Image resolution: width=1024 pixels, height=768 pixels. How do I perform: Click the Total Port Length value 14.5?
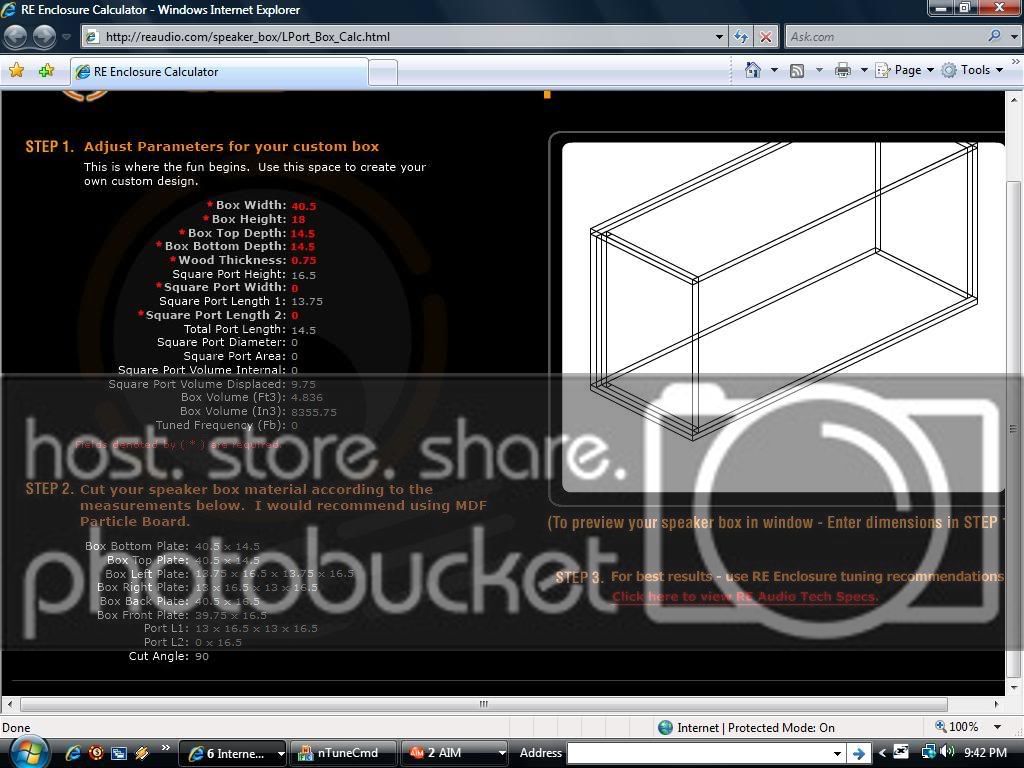(x=304, y=330)
